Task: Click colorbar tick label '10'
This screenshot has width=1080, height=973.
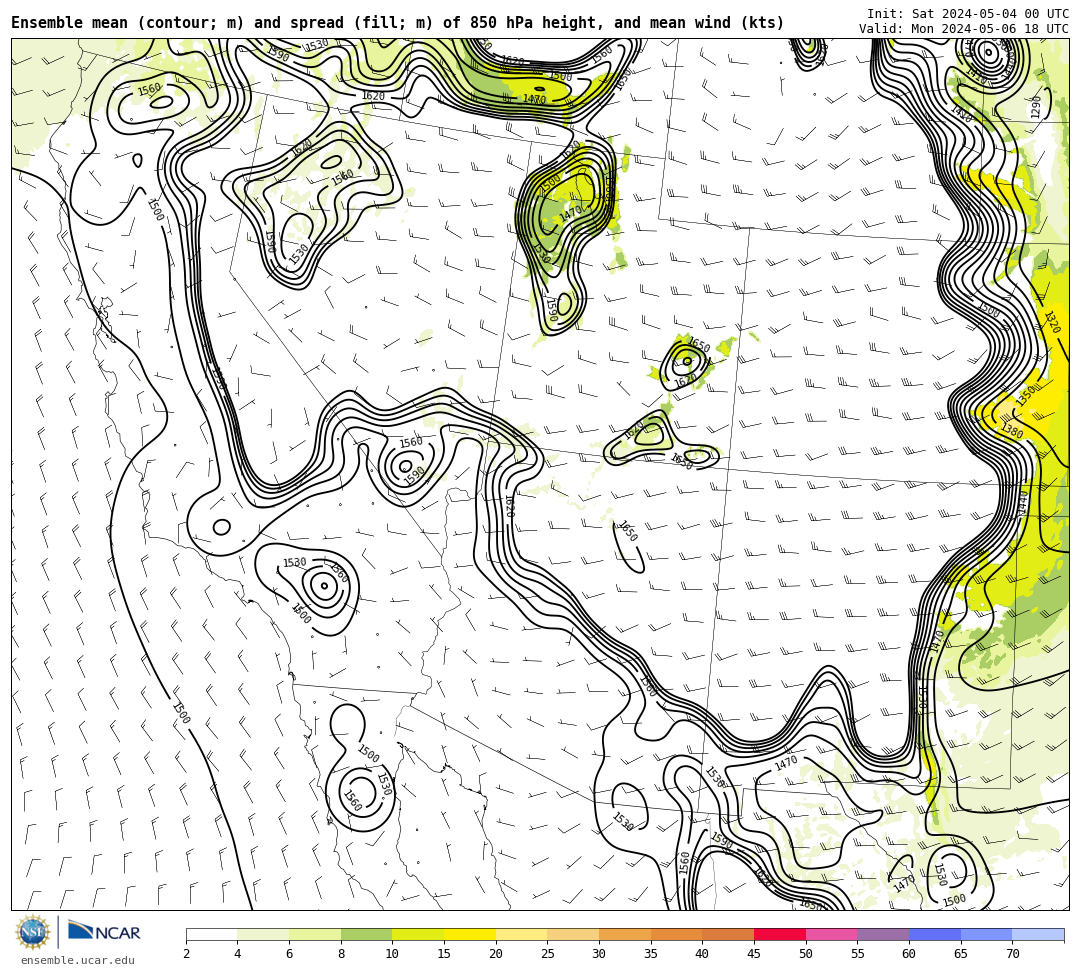Action: pyautogui.click(x=393, y=954)
